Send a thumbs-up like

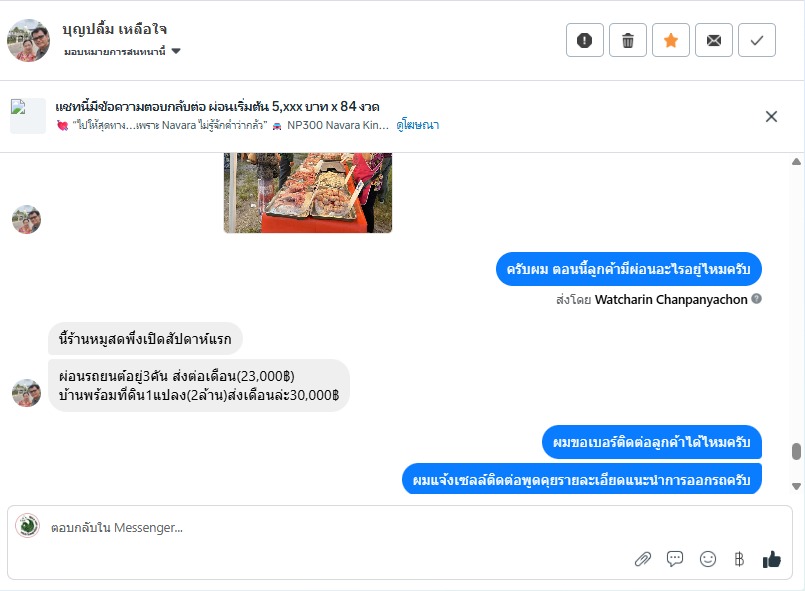click(771, 559)
